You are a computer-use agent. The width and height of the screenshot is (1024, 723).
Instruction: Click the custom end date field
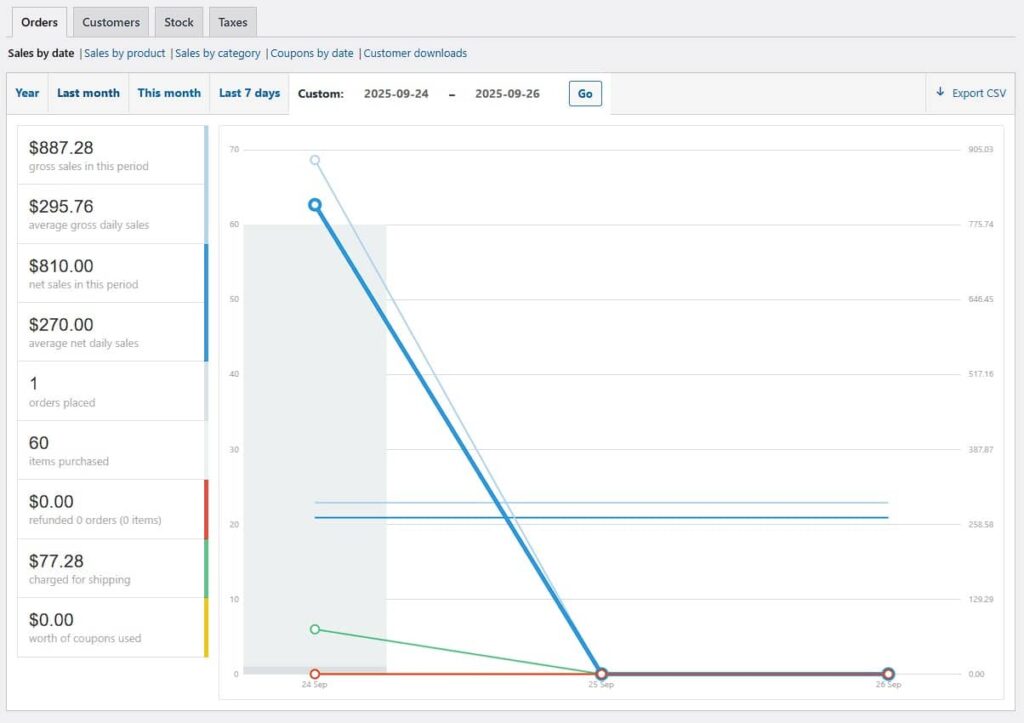tap(507, 94)
